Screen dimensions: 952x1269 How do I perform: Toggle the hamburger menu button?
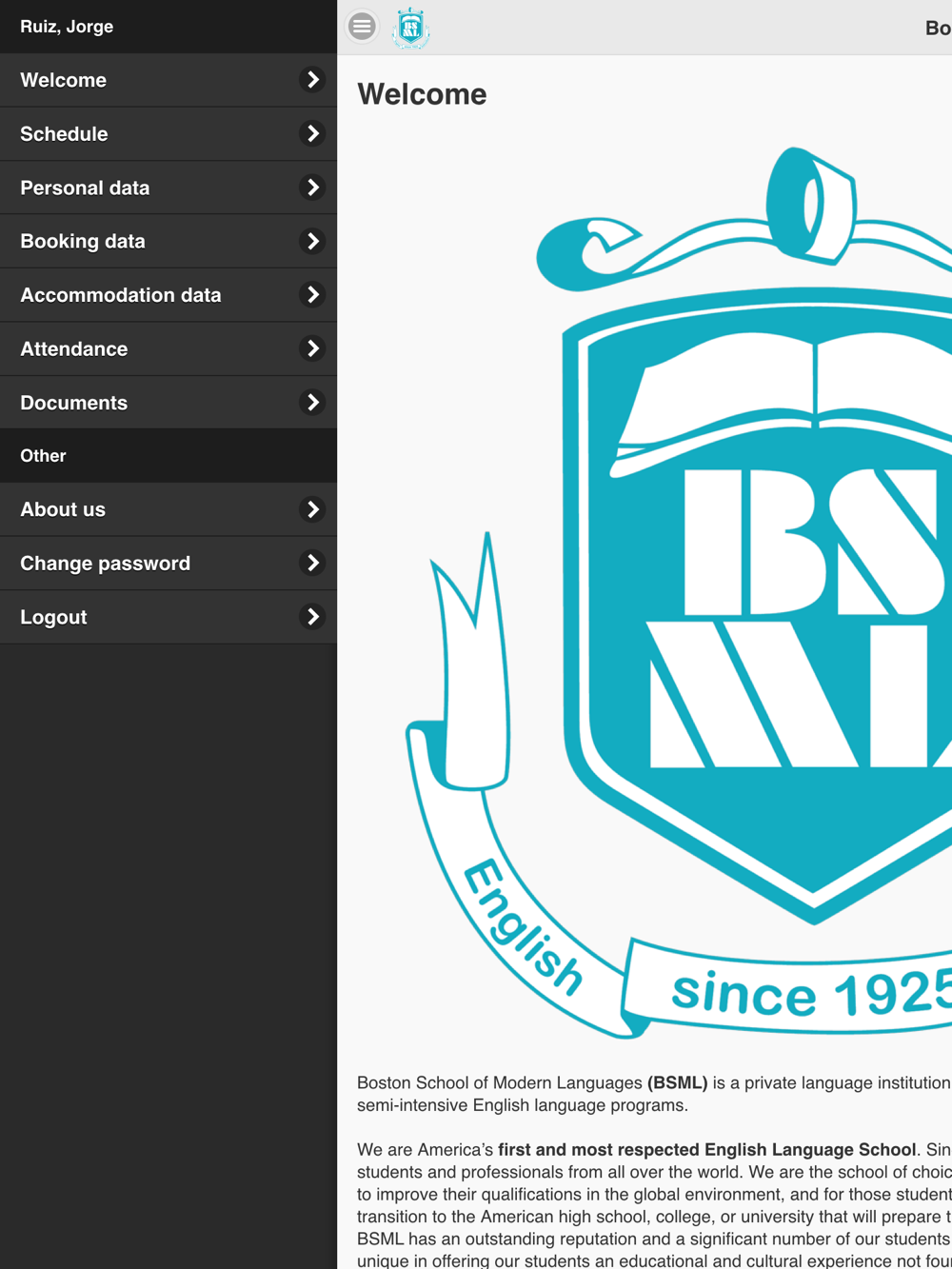pyautogui.click(x=362, y=27)
